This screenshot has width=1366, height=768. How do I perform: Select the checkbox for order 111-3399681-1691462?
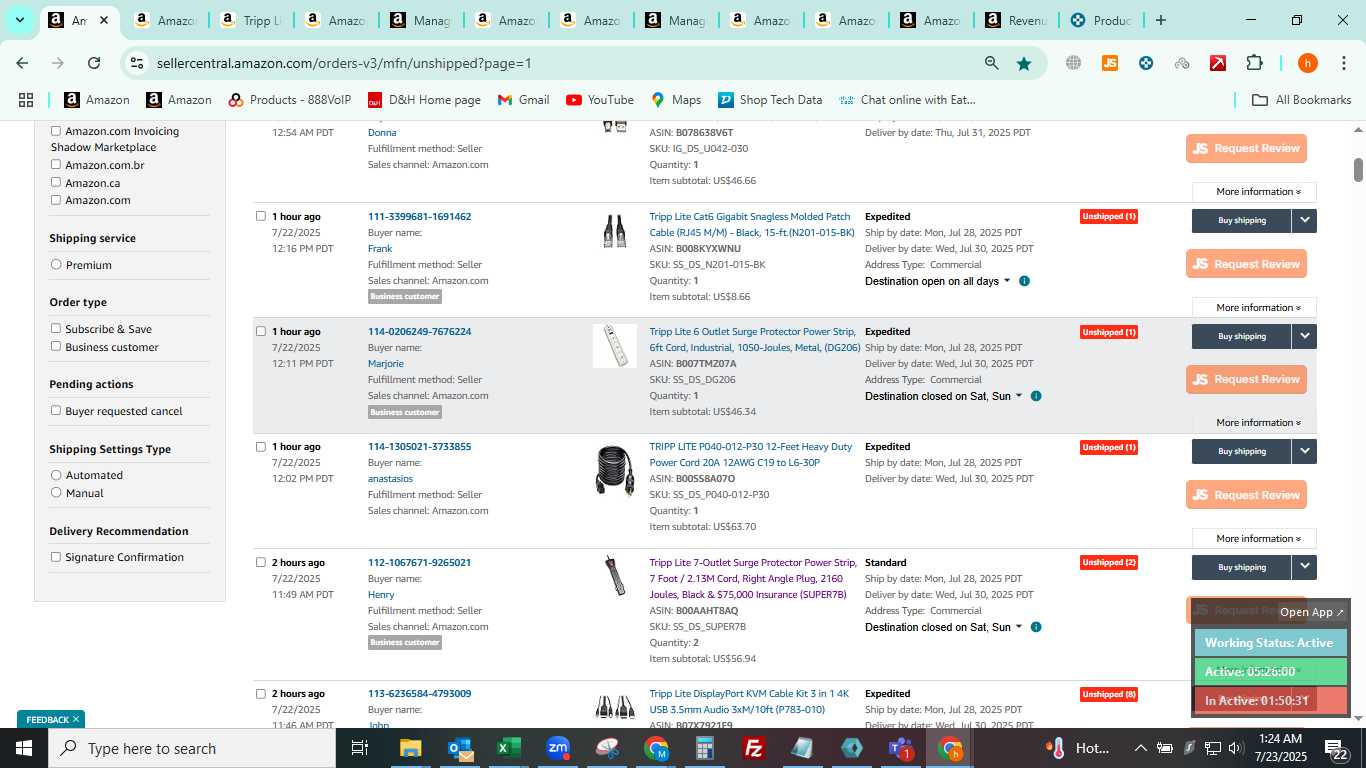click(261, 216)
